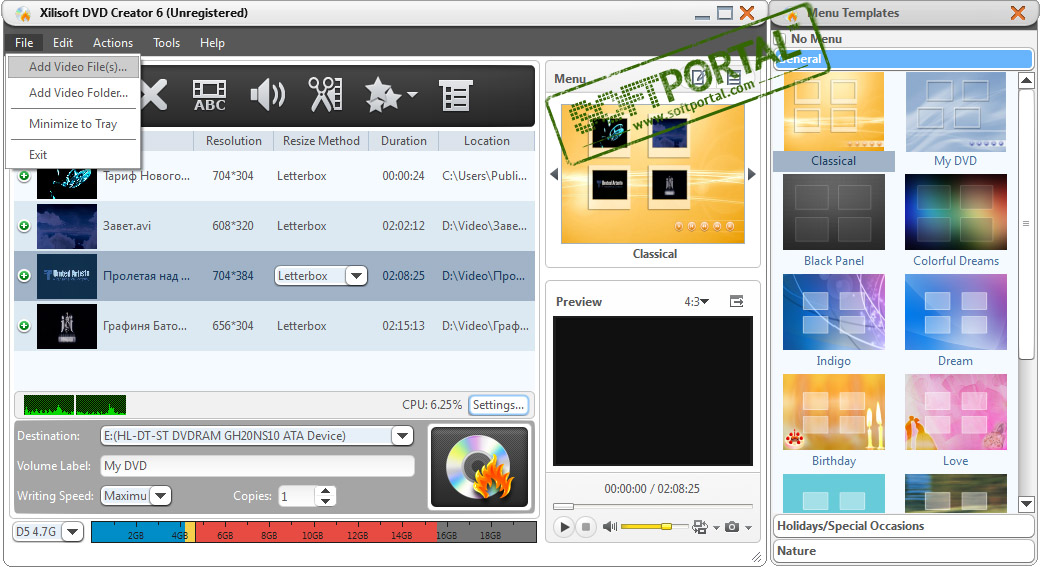Select the Indigo menu template
Image resolution: width=1041 pixels, height=567 pixels.
pyautogui.click(x=834, y=321)
